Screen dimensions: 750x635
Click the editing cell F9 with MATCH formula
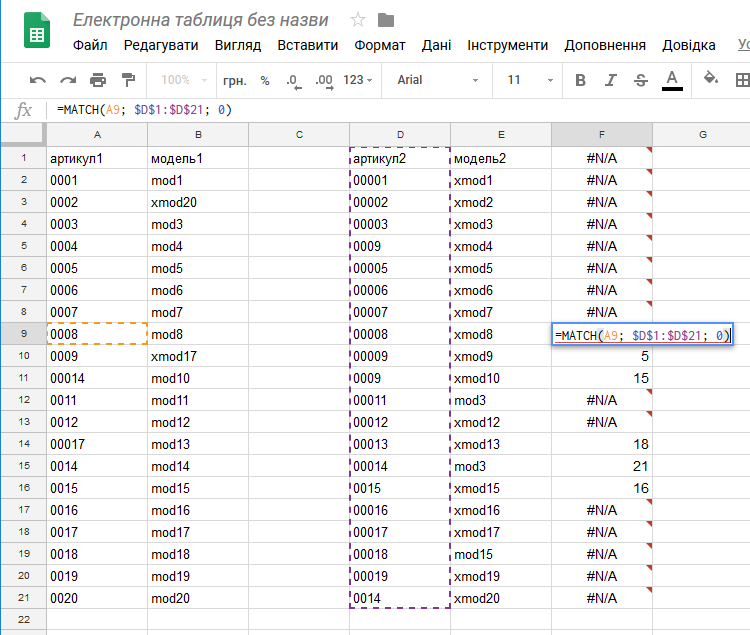[x=642, y=335]
